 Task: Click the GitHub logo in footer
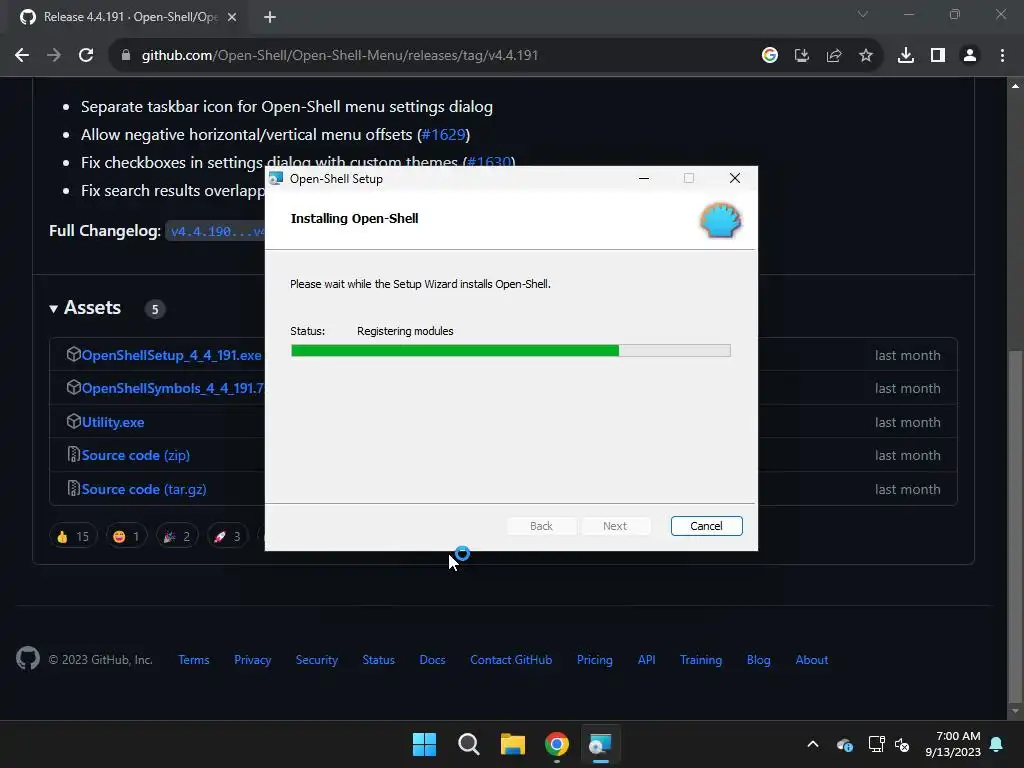point(28,658)
